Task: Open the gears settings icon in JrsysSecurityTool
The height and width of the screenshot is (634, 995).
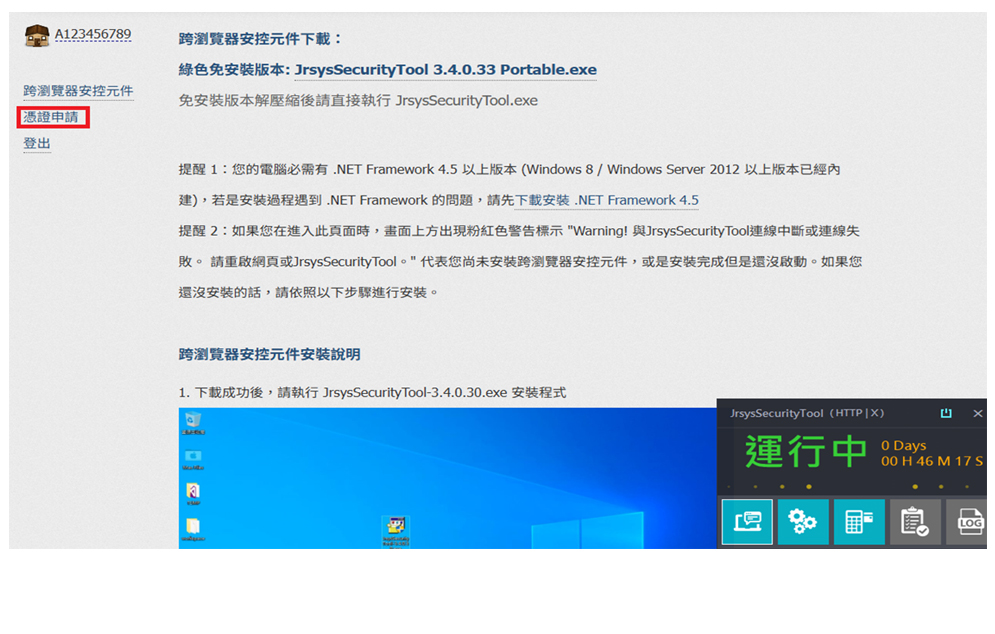Action: pyautogui.click(x=803, y=521)
